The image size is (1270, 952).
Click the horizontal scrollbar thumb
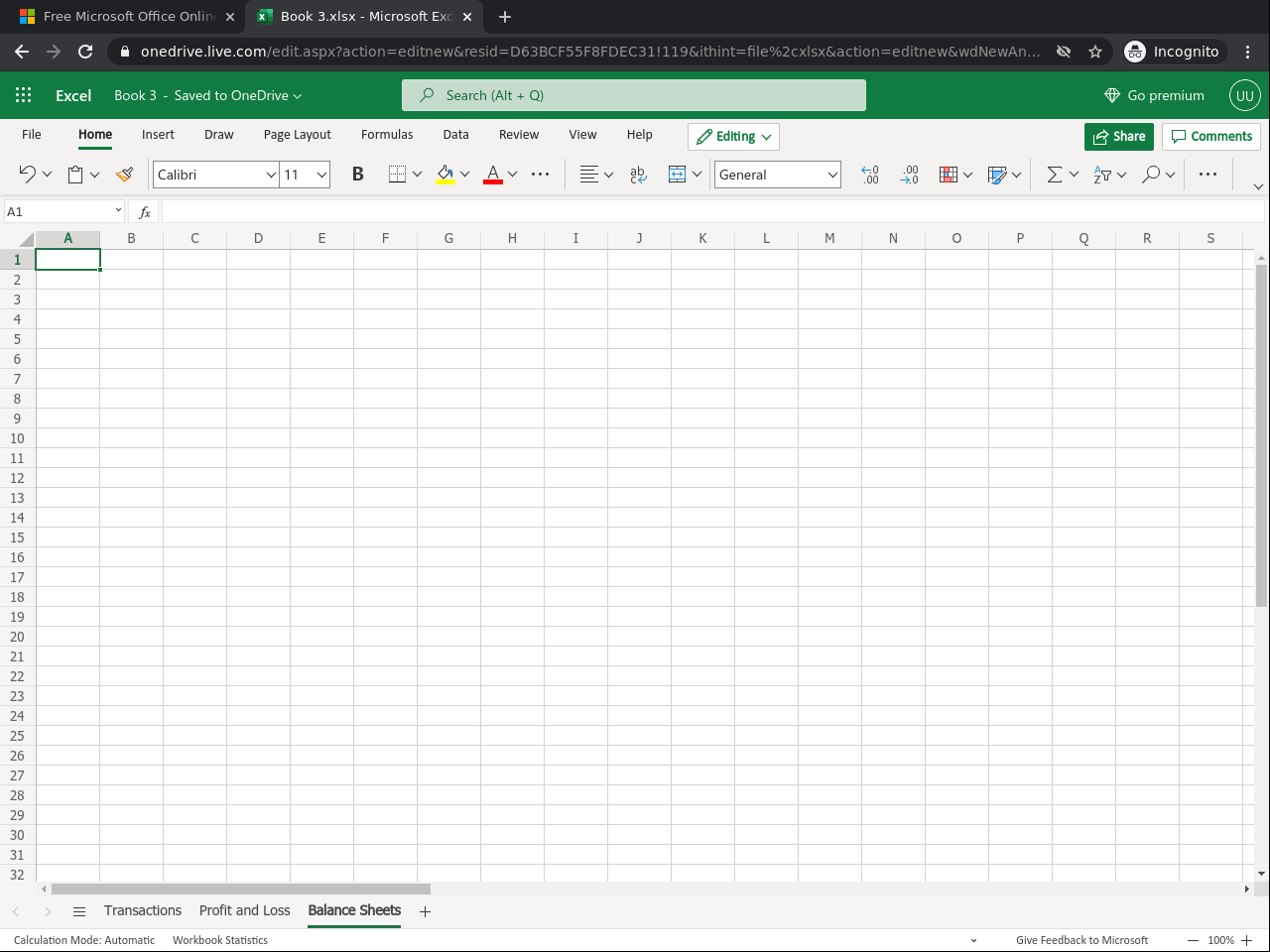click(241, 890)
